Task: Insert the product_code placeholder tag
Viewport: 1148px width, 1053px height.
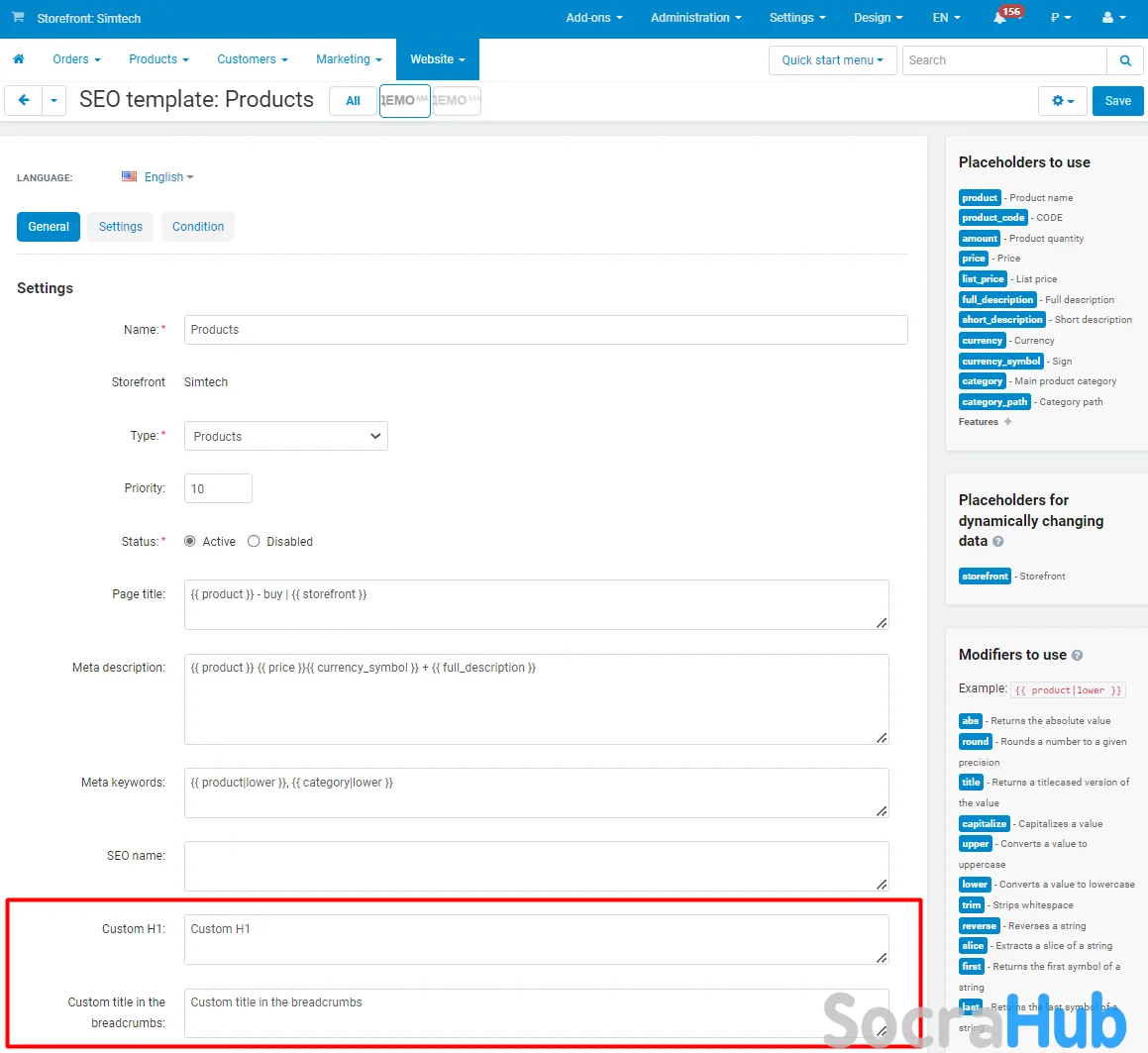Action: (x=992, y=218)
